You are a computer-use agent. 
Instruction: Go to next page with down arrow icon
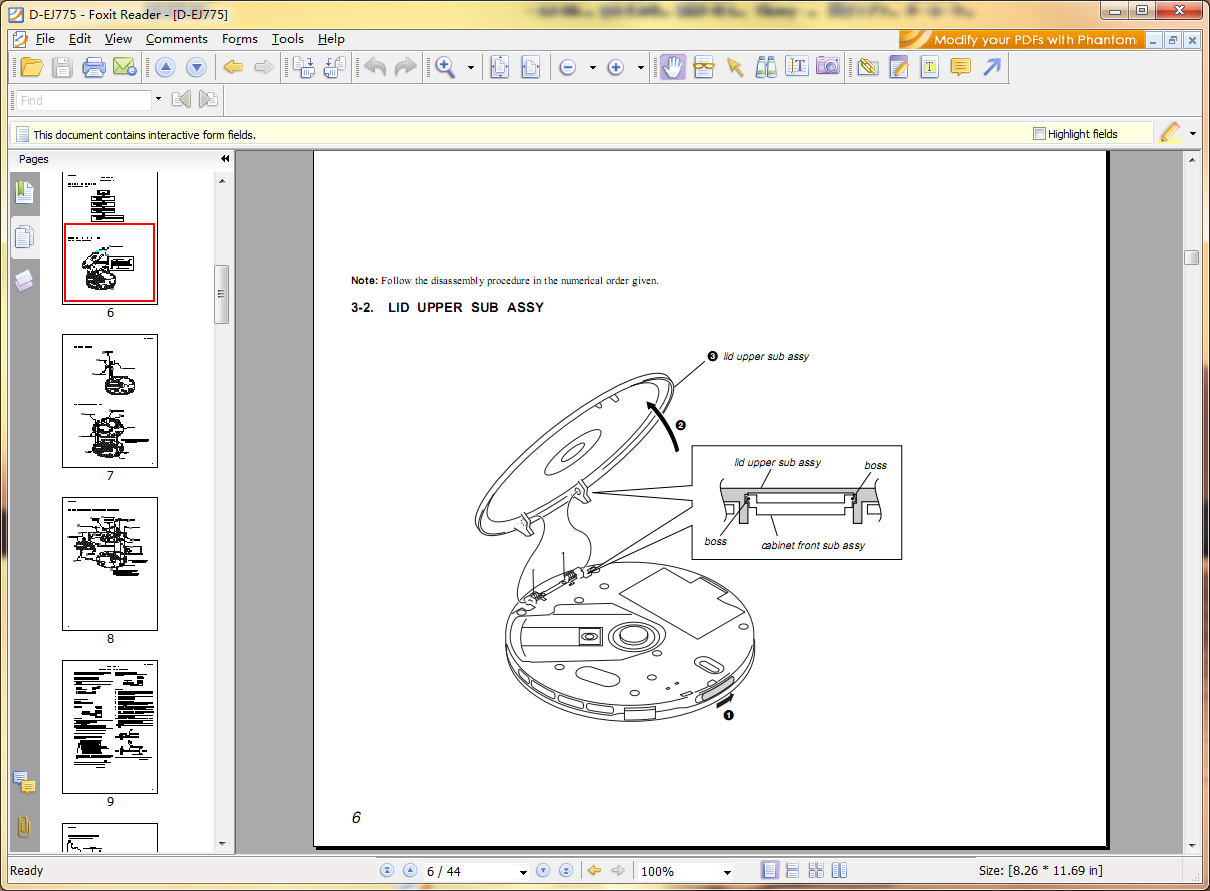click(196, 67)
